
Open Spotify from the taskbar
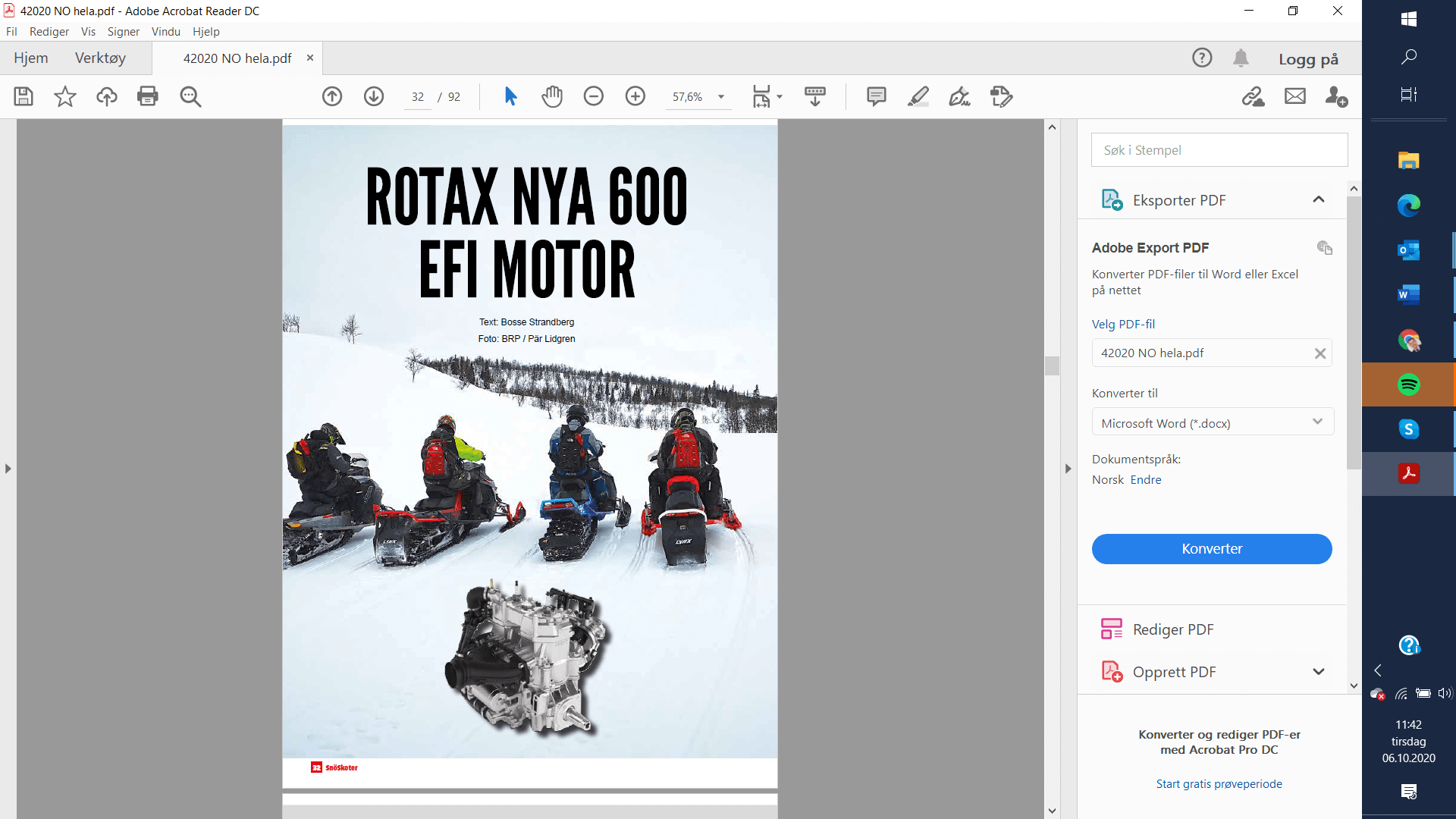click(1409, 384)
